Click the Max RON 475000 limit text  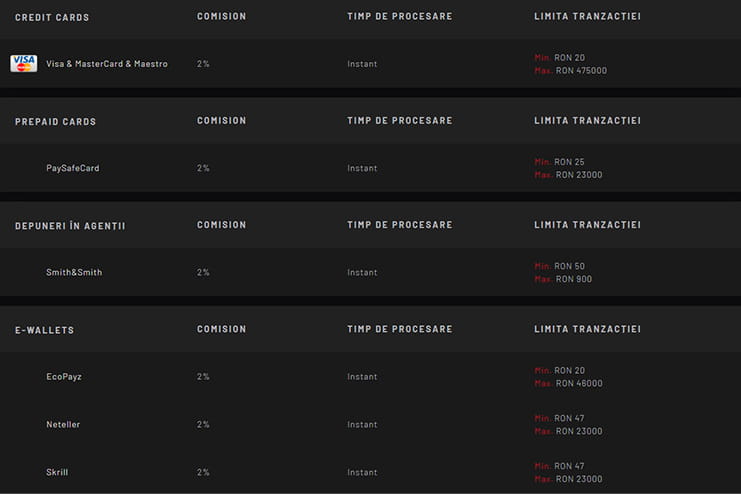pyautogui.click(x=571, y=71)
